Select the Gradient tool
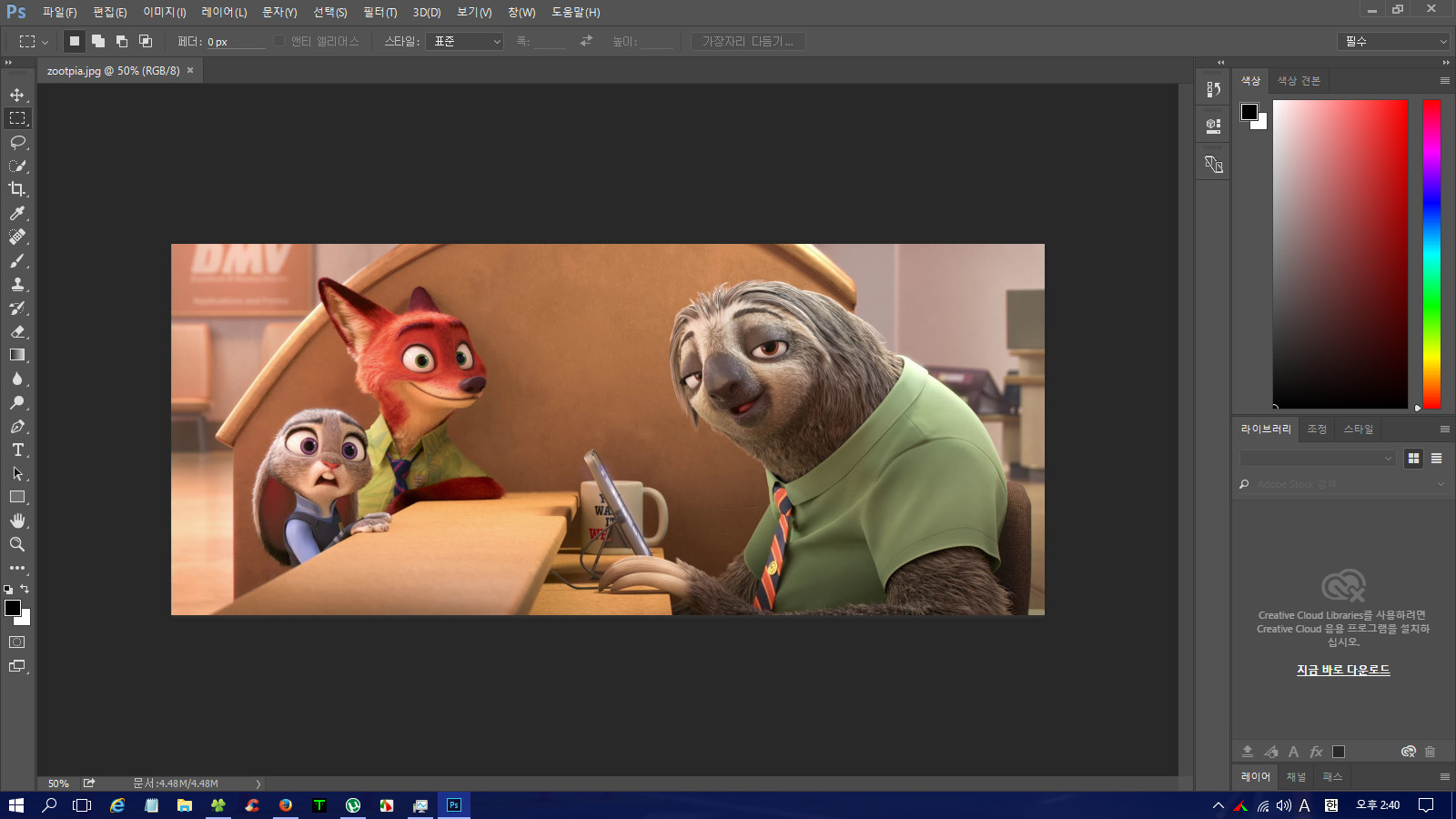The width and height of the screenshot is (1456, 819). click(17, 355)
